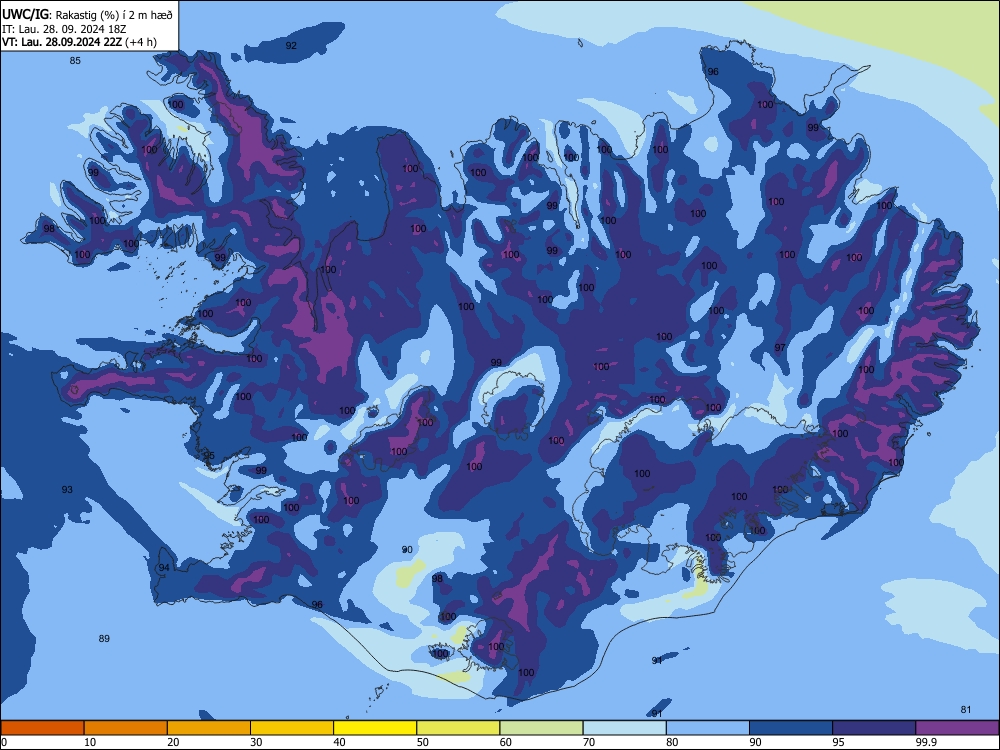Choose the 30–40 legend color band
Image resolution: width=1000 pixels, height=750 pixels.
pyautogui.click(x=292, y=728)
